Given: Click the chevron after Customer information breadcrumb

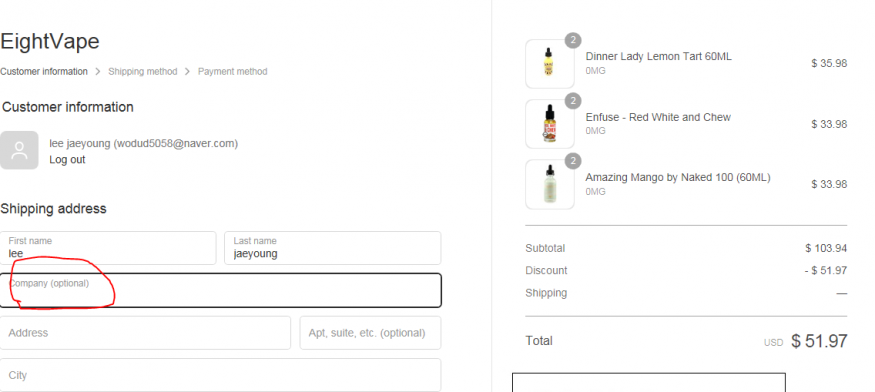Looking at the screenshot, I should (98, 71).
